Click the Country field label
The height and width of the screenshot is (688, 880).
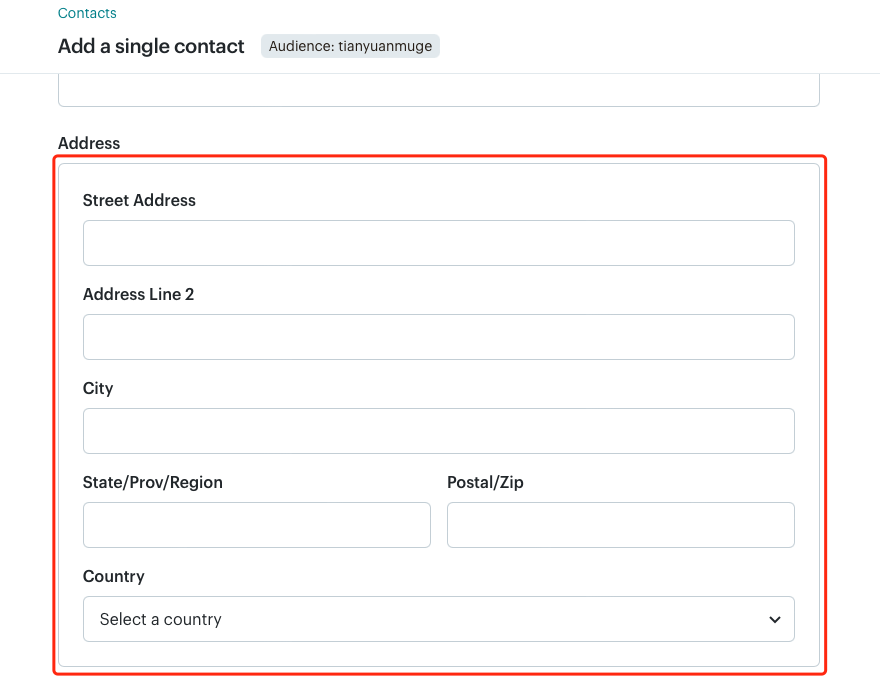click(114, 576)
